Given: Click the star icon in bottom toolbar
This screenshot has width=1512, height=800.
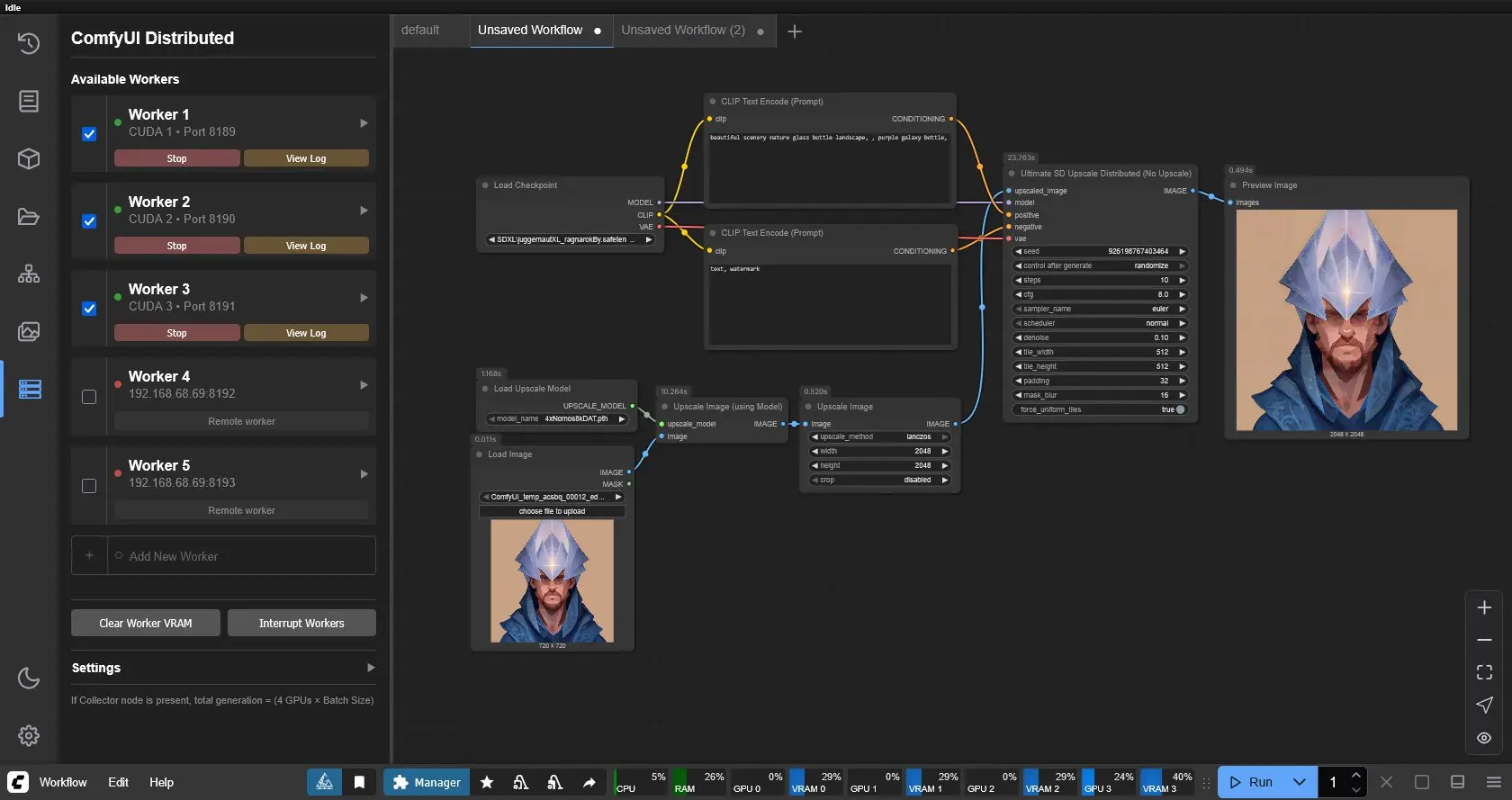Looking at the screenshot, I should point(487,782).
